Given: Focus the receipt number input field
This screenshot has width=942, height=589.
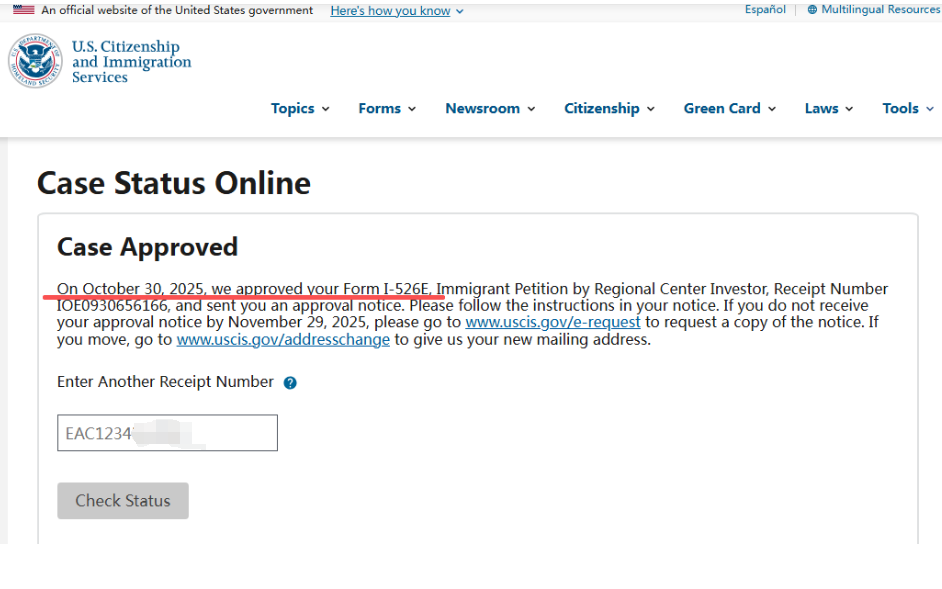Looking at the screenshot, I should pyautogui.click(x=167, y=433).
